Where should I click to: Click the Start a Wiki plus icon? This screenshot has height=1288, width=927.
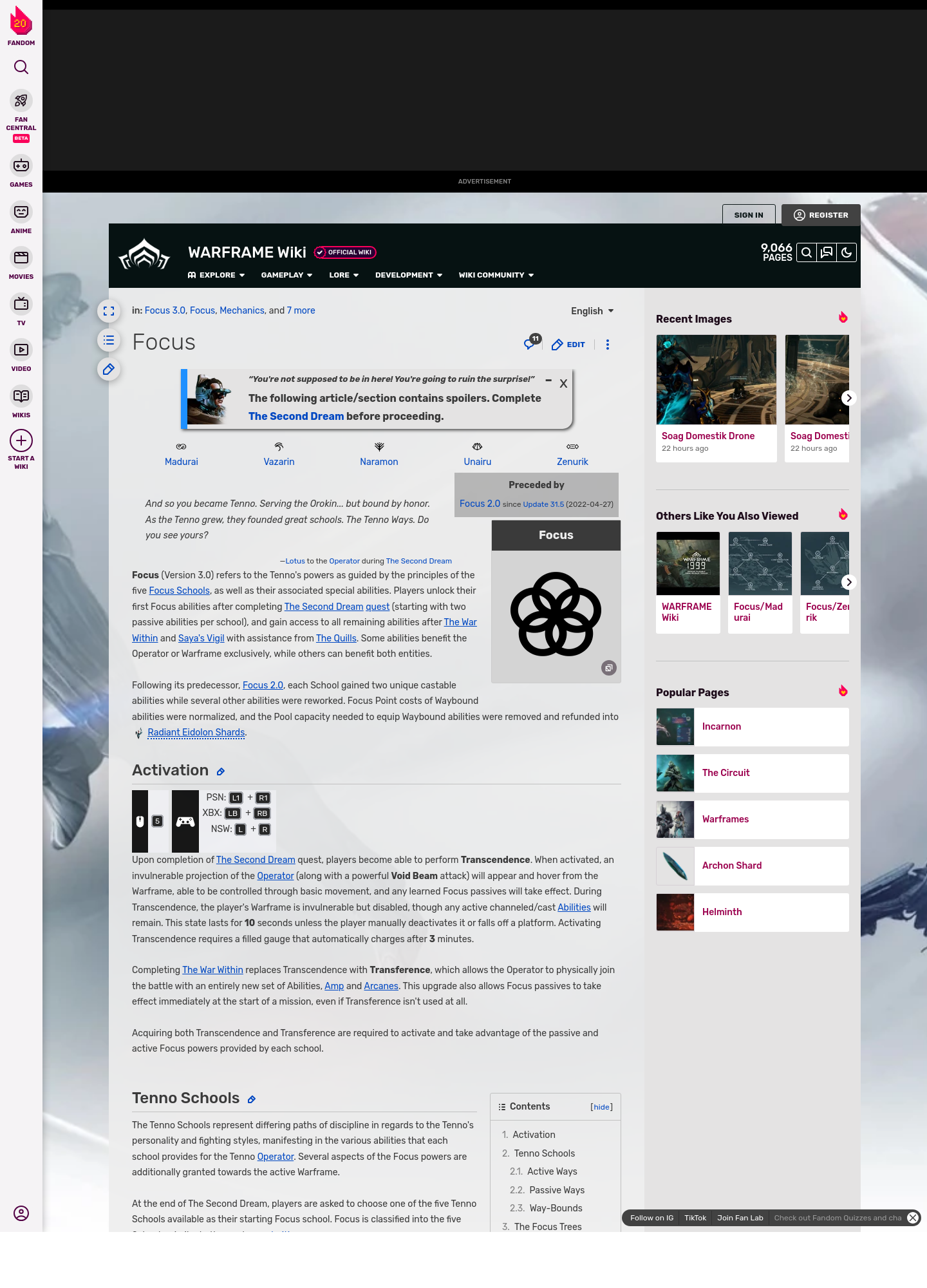[21, 440]
